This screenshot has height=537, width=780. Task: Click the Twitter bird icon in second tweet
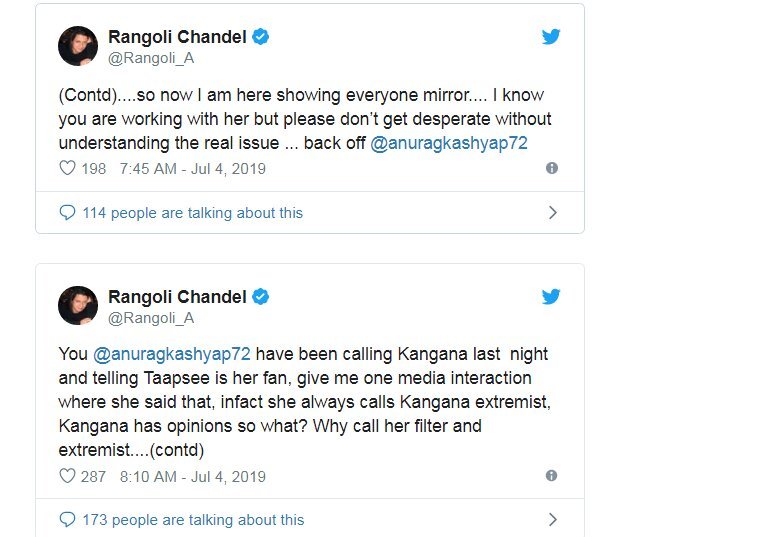[551, 297]
